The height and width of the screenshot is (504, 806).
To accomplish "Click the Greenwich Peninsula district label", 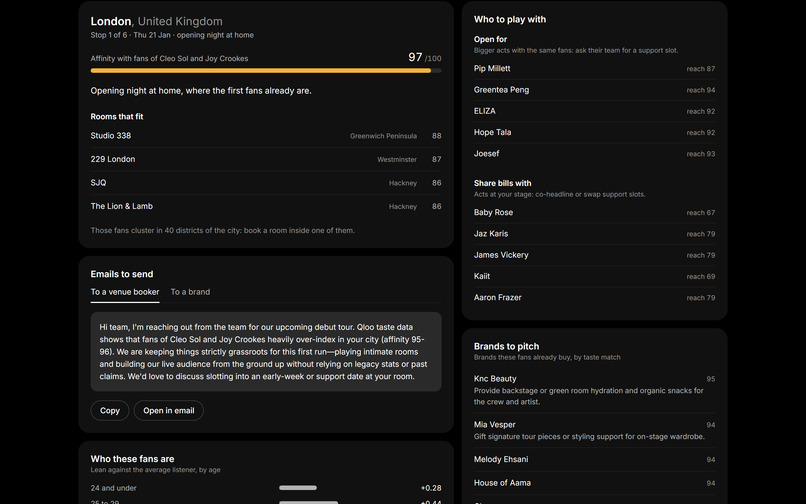I will (383, 136).
